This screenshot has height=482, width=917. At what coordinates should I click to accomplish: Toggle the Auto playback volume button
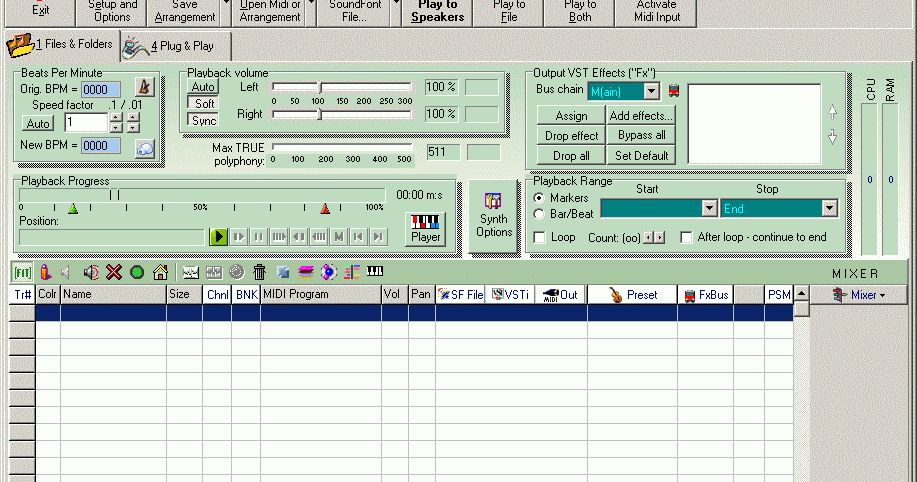pos(203,87)
